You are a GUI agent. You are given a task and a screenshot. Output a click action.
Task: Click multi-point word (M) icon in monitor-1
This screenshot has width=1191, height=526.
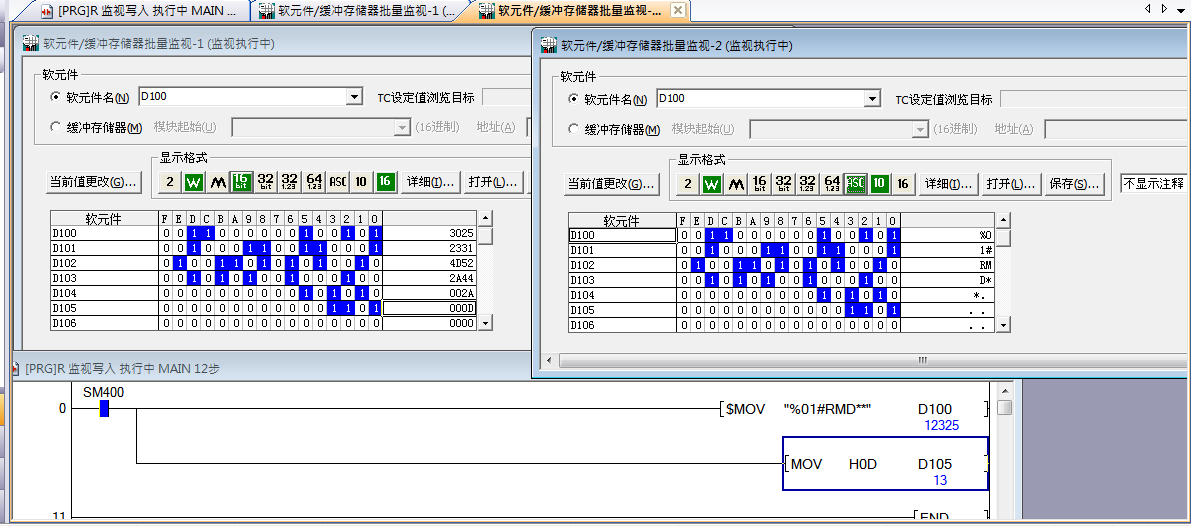coord(217,182)
